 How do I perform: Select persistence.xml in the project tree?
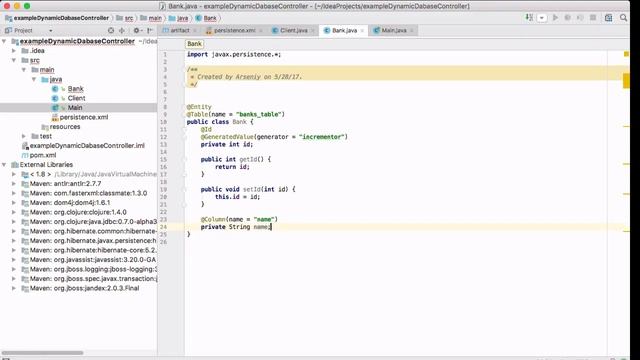pos(84,117)
